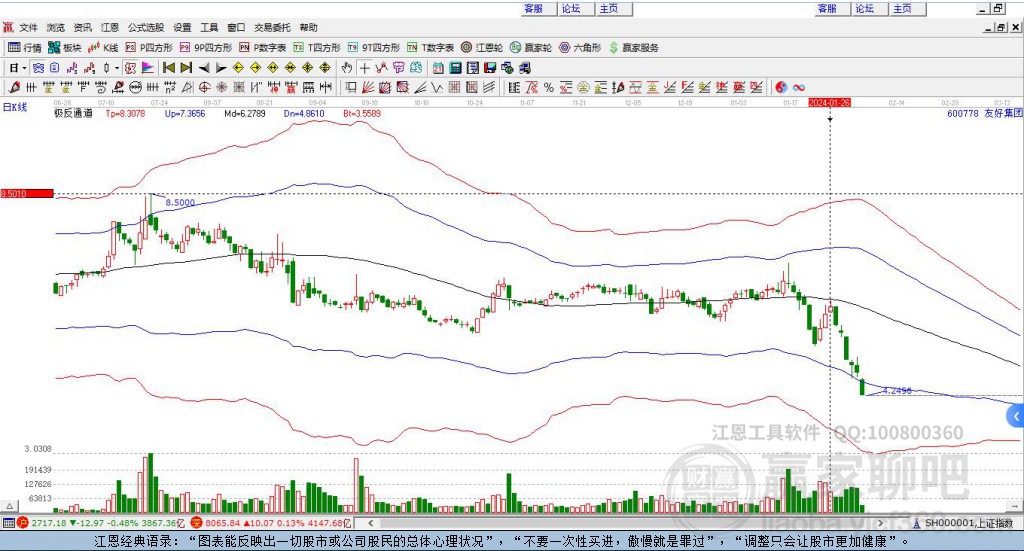The height and width of the screenshot is (551, 1024).
Task: Open the P数字表 tool
Action: 263,48
